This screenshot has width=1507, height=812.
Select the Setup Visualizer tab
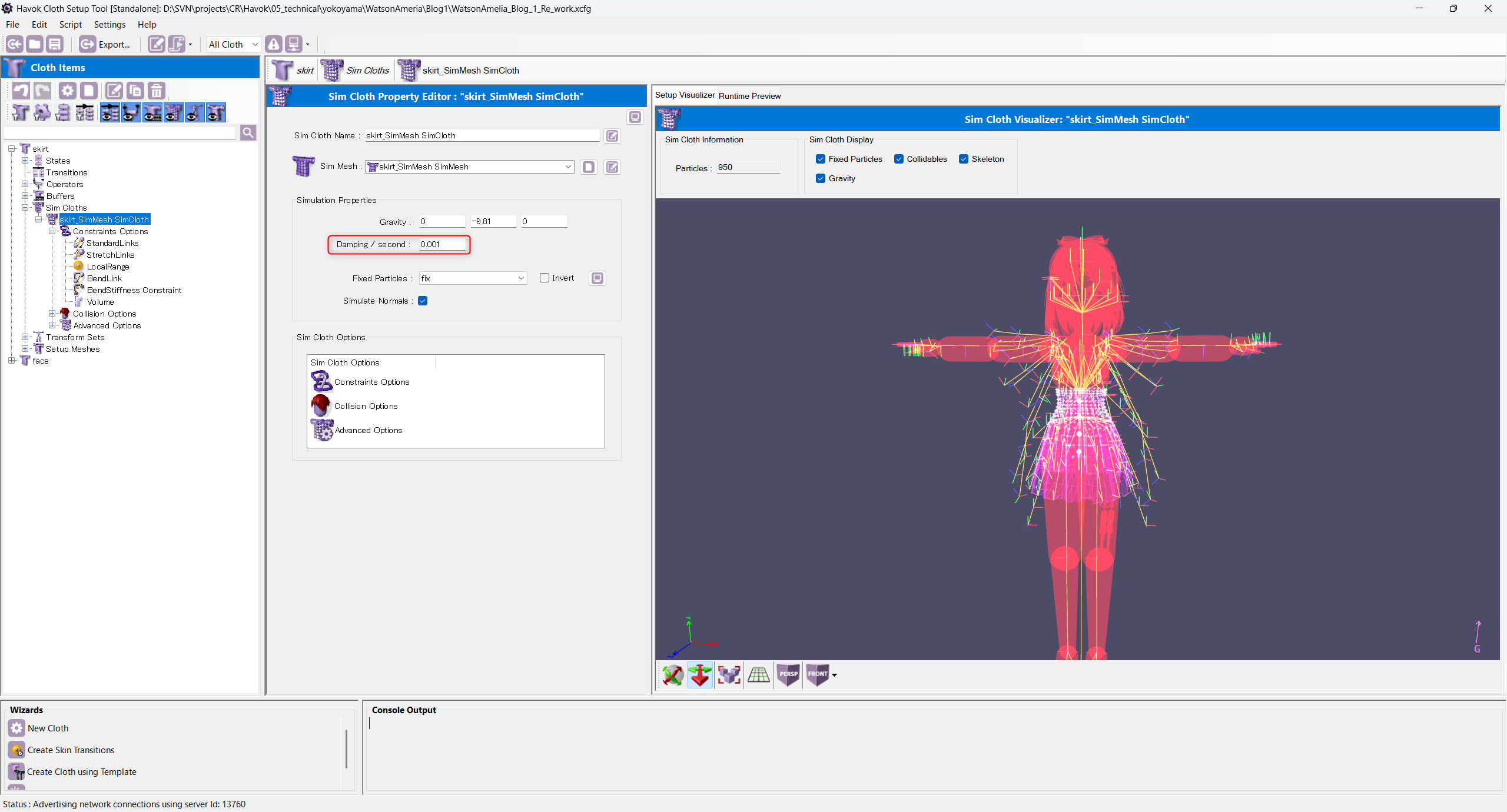coord(685,95)
